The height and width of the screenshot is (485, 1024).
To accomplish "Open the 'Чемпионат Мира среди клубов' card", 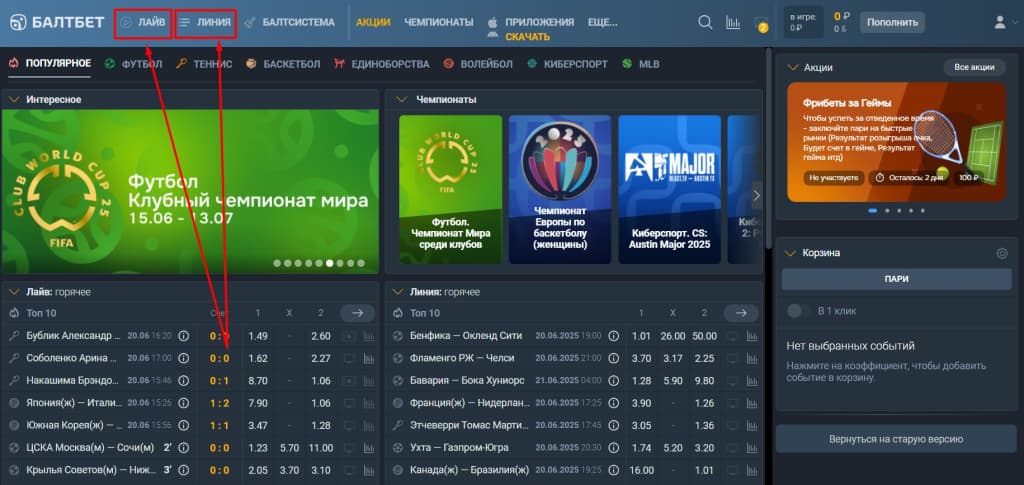I will tap(451, 189).
